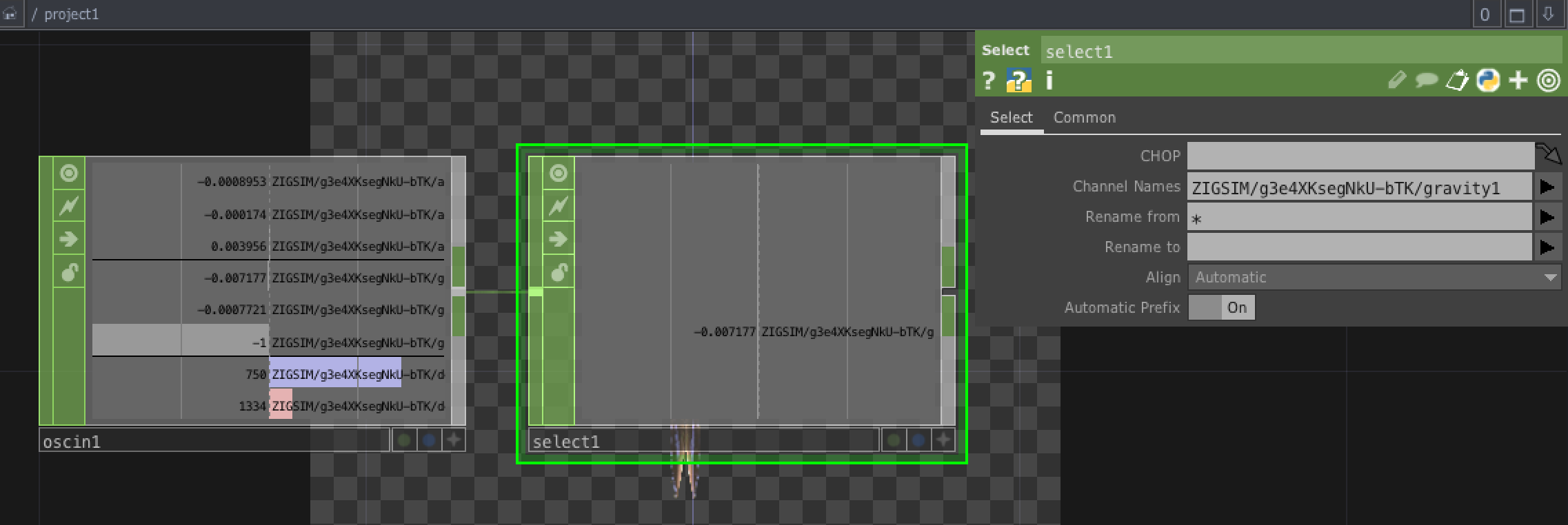
Task: Add custom parameter with plus icon
Action: coord(1518,81)
